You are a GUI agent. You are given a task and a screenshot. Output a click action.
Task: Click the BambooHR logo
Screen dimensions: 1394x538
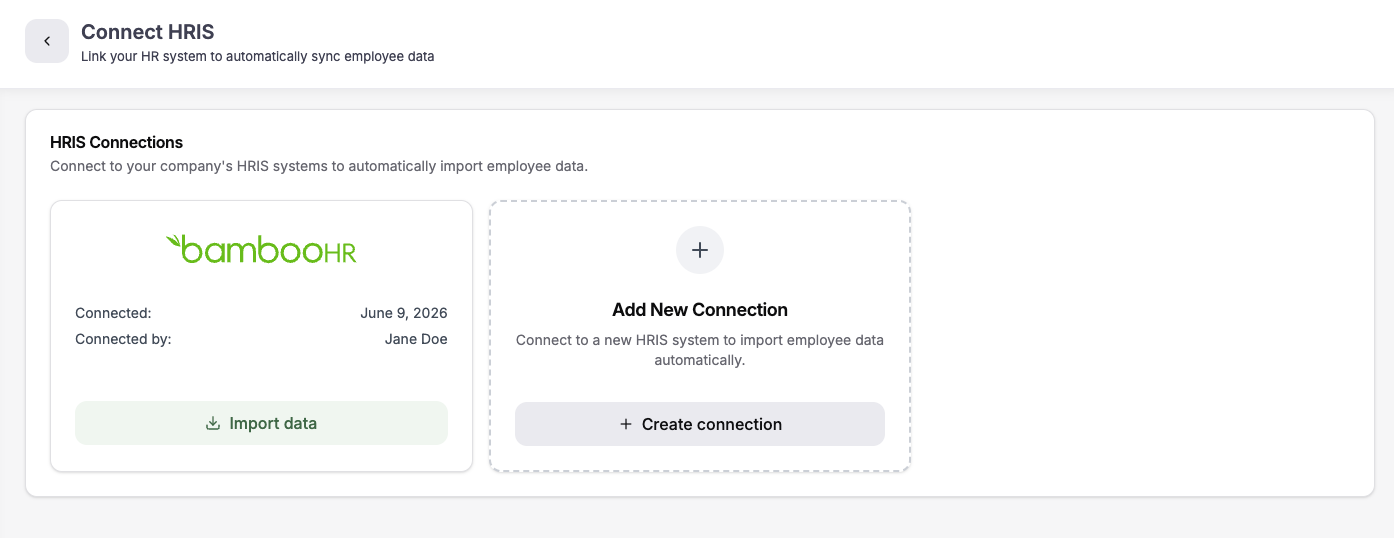pyautogui.click(x=261, y=249)
